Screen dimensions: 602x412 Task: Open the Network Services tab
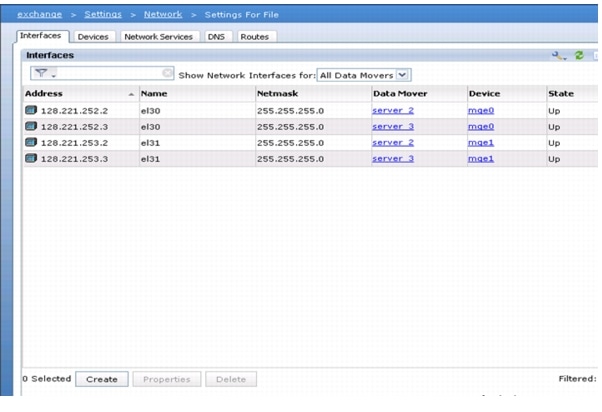coord(160,36)
